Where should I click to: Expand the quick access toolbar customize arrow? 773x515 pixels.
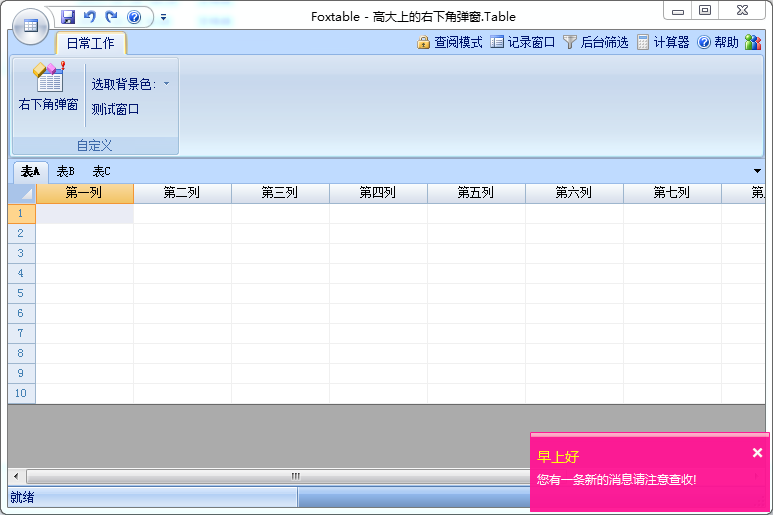click(163, 17)
